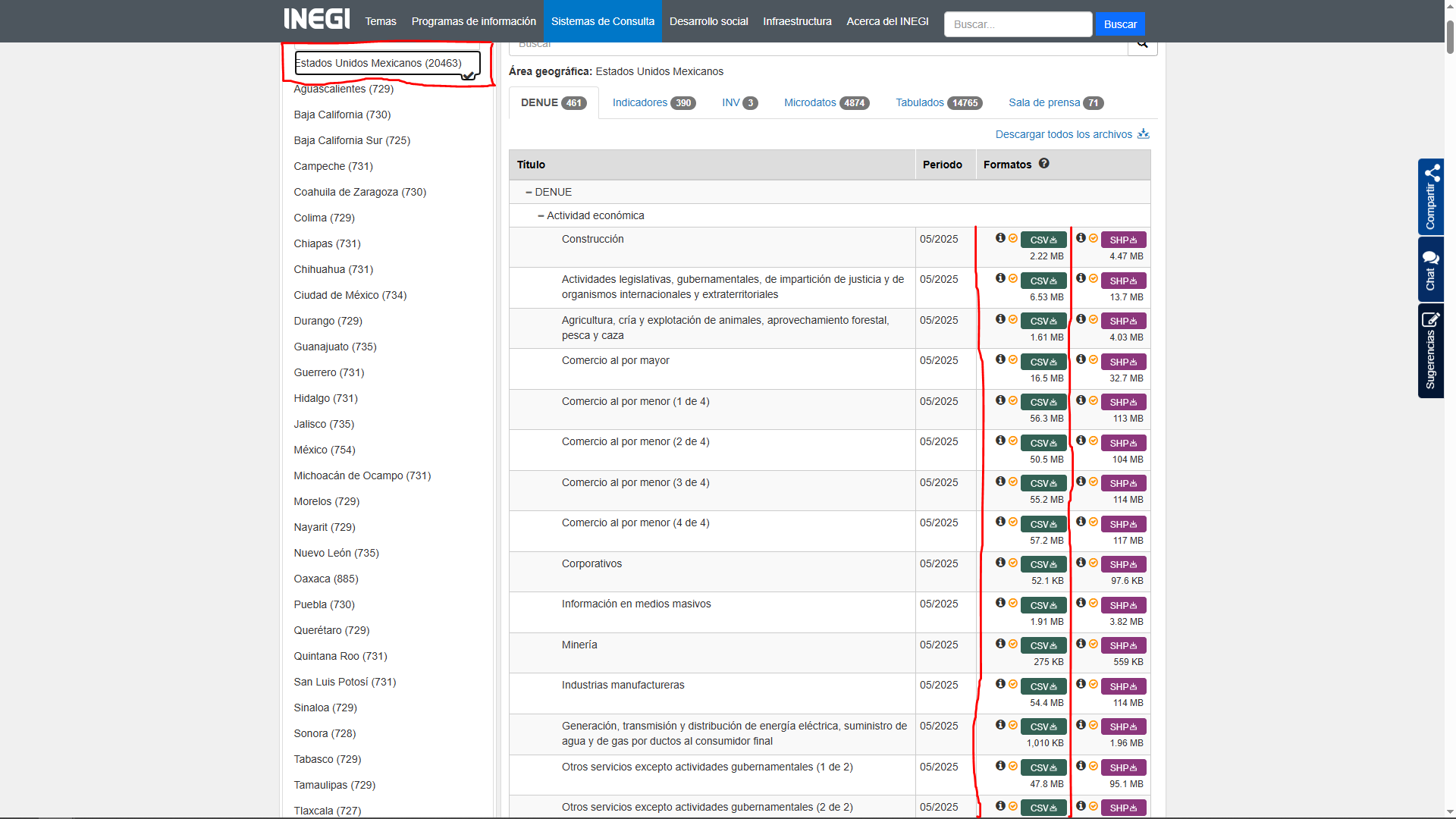Image resolution: width=1456 pixels, height=819 pixels.
Task: Click info icon for Minería SHP
Action: (1081, 644)
